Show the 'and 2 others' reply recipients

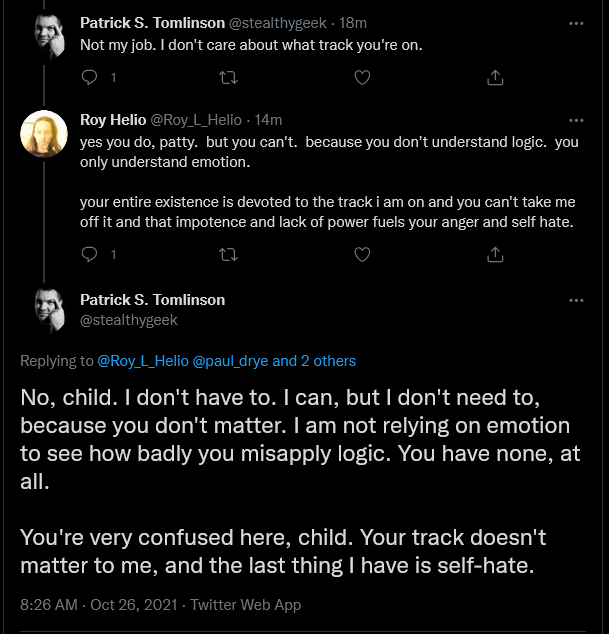(314, 361)
